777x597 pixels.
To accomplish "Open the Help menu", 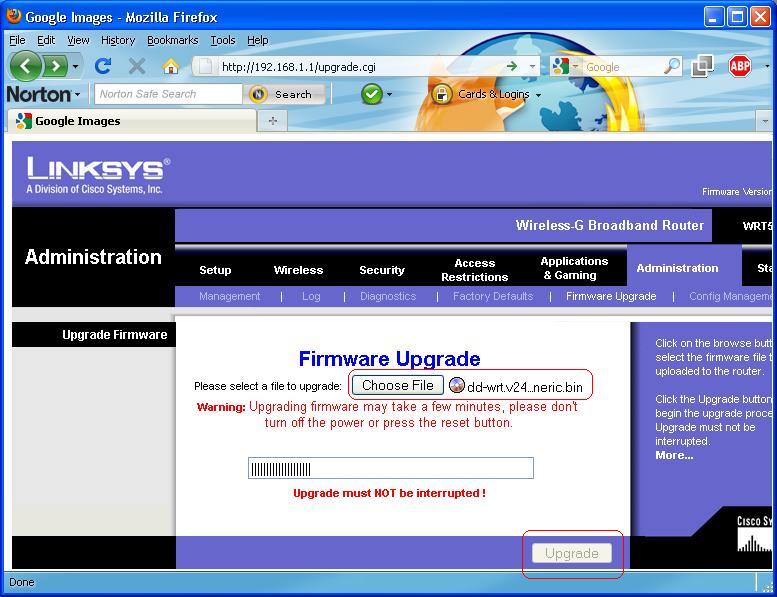I will tap(258, 40).
